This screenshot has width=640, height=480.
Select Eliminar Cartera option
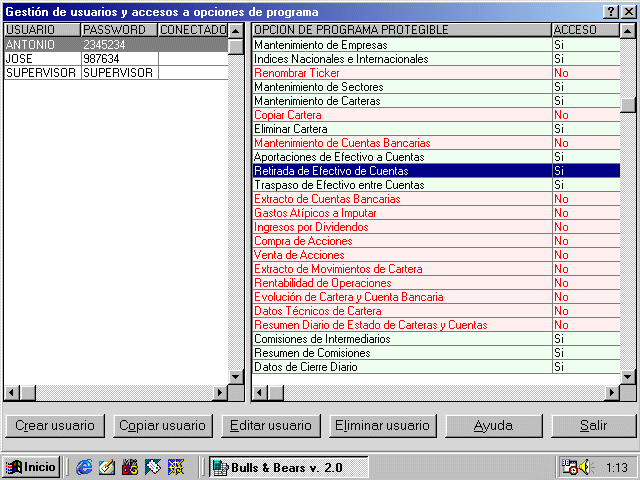(436, 129)
